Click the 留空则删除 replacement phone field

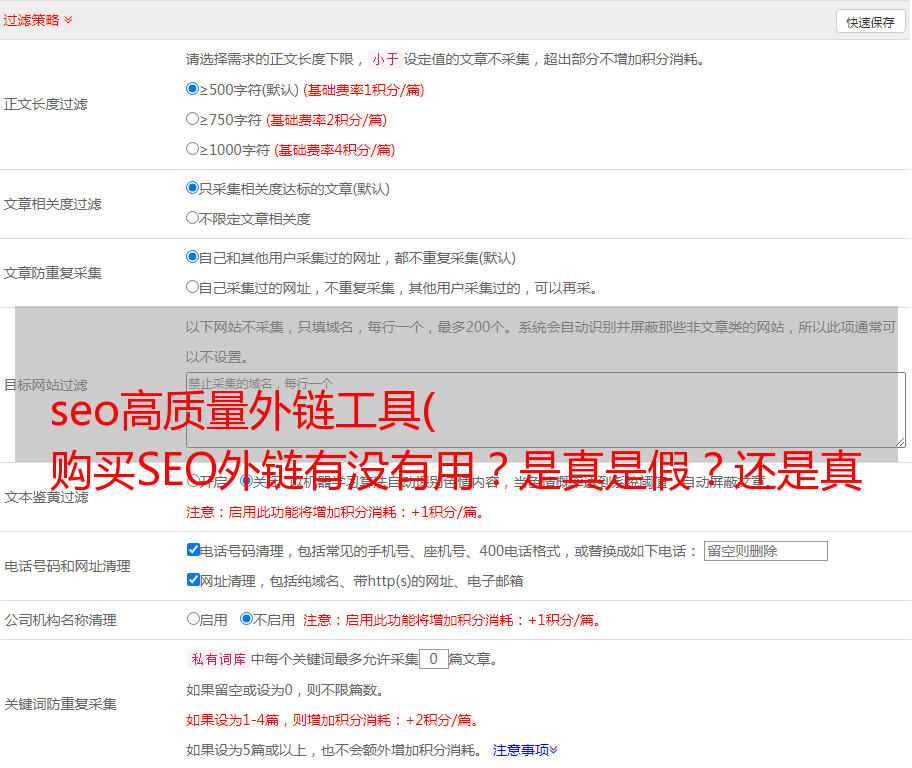[x=765, y=551]
